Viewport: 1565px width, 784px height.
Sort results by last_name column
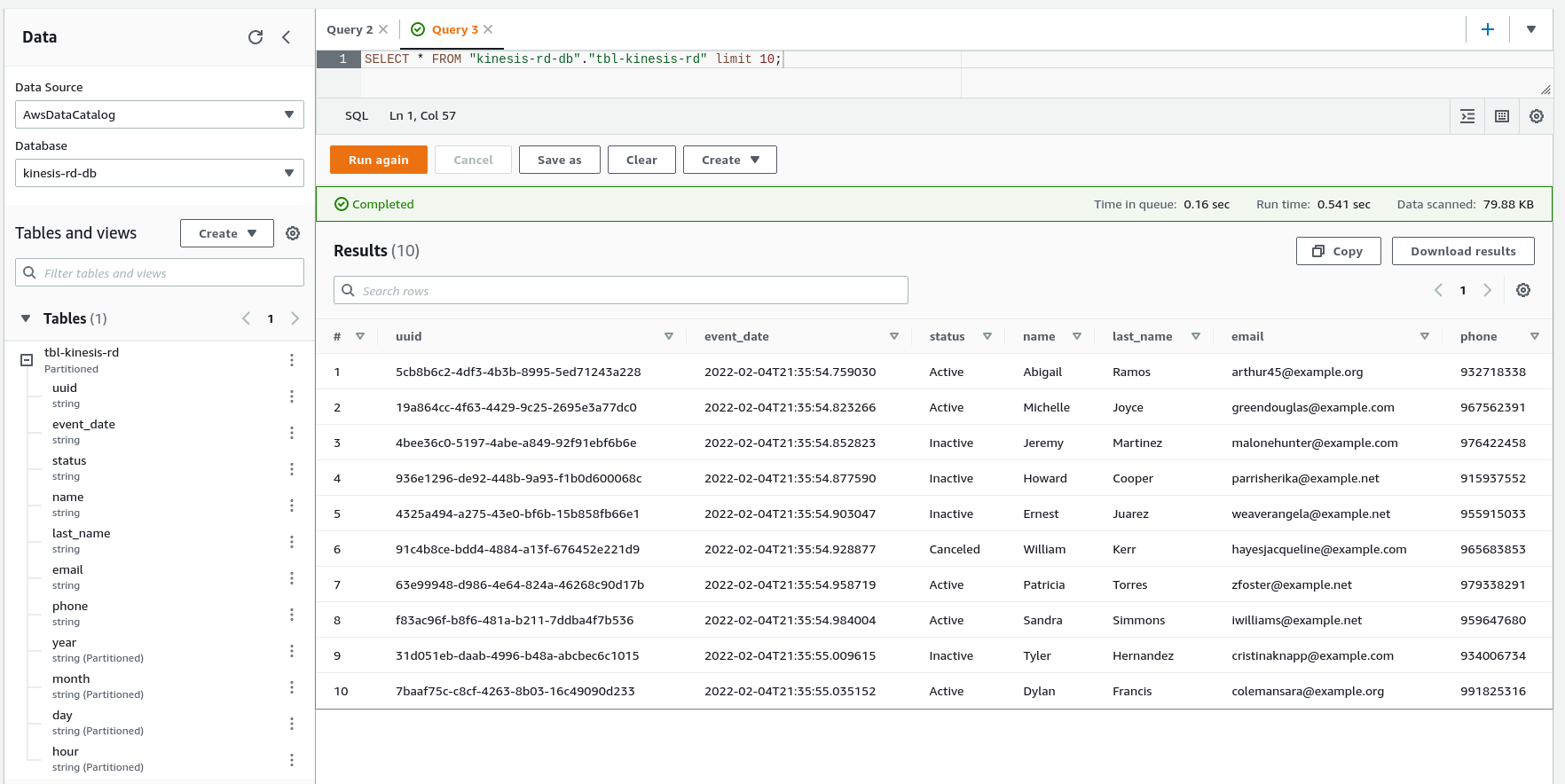click(1196, 336)
